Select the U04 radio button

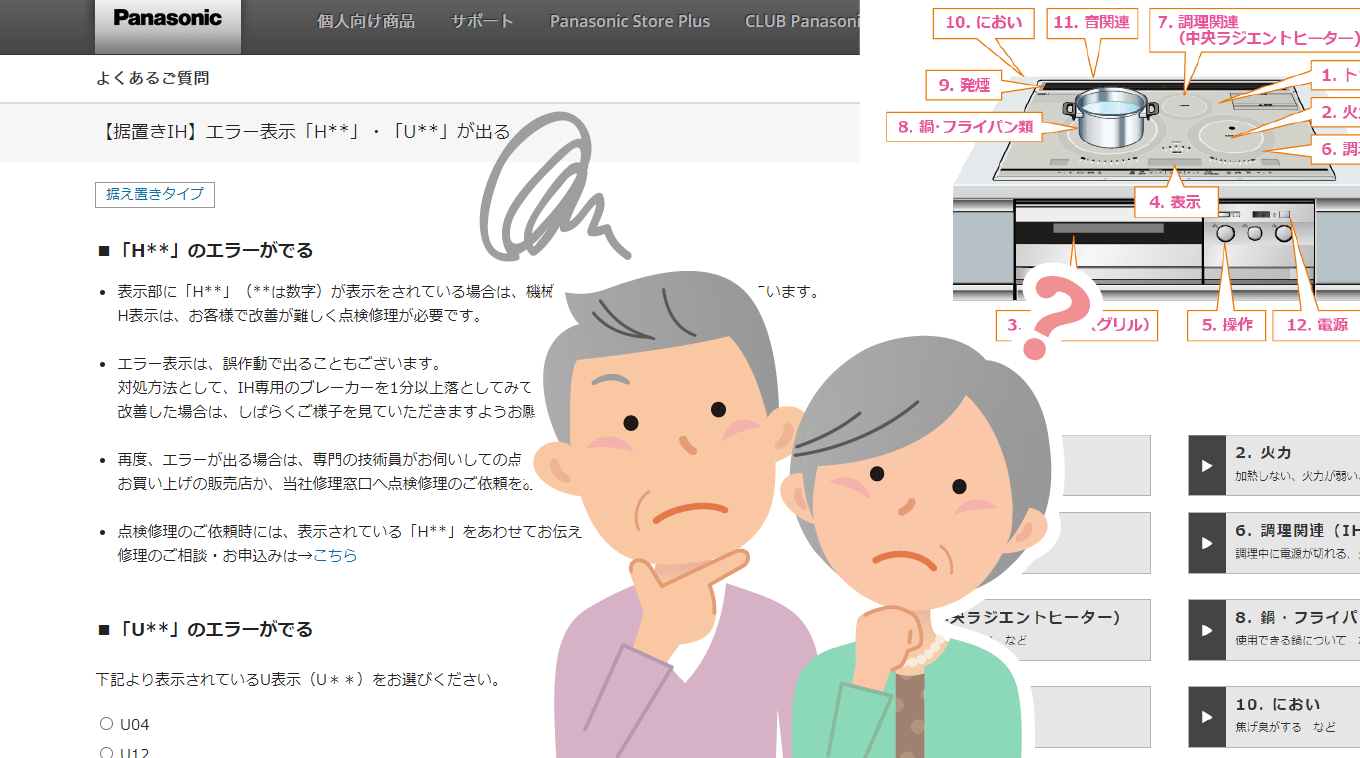point(107,724)
